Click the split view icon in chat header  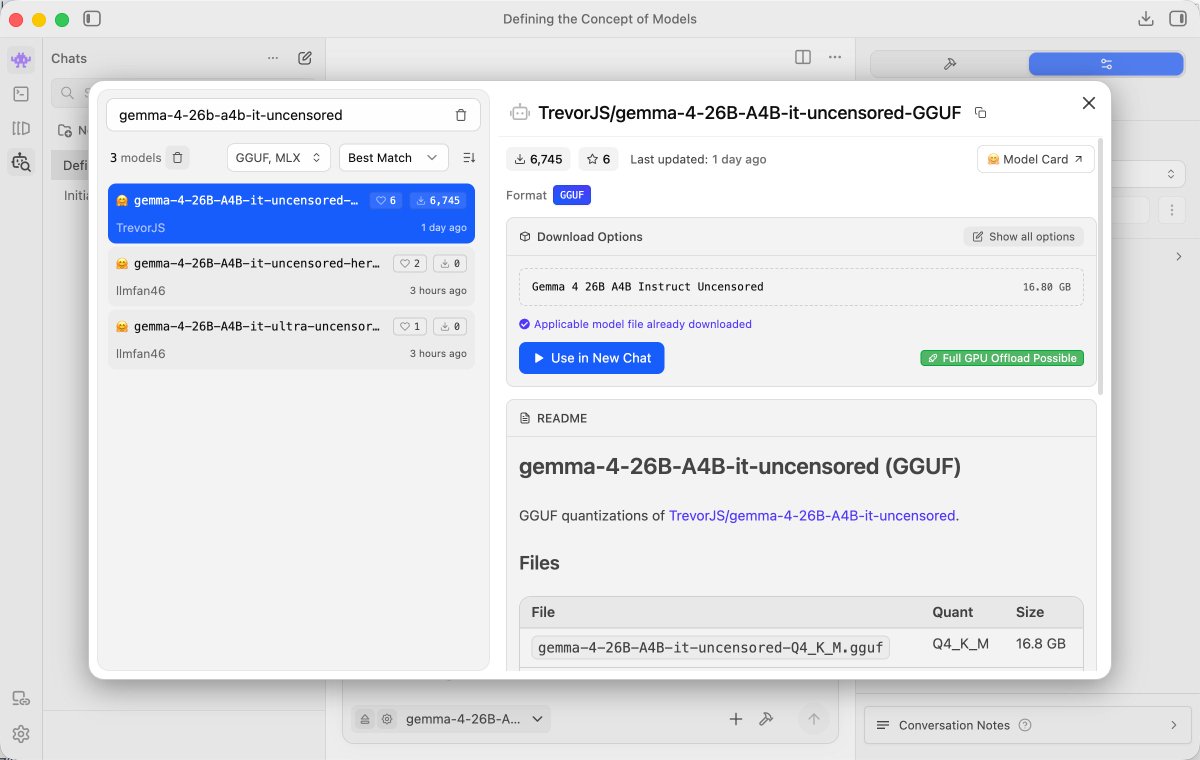(x=803, y=57)
